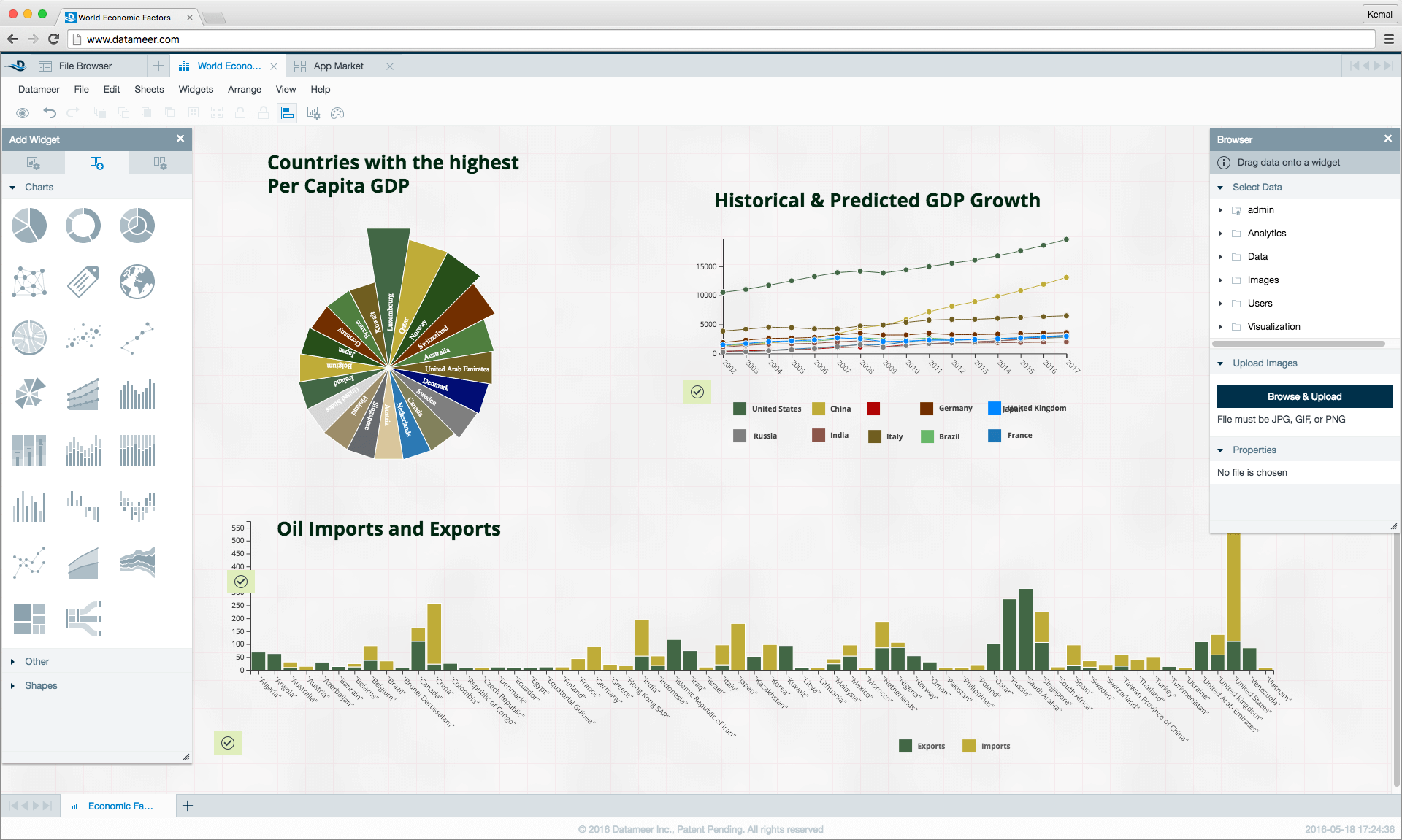The width and height of the screenshot is (1402, 840).
Task: Toggle the checkmark on GDP growth chart
Action: [x=697, y=392]
